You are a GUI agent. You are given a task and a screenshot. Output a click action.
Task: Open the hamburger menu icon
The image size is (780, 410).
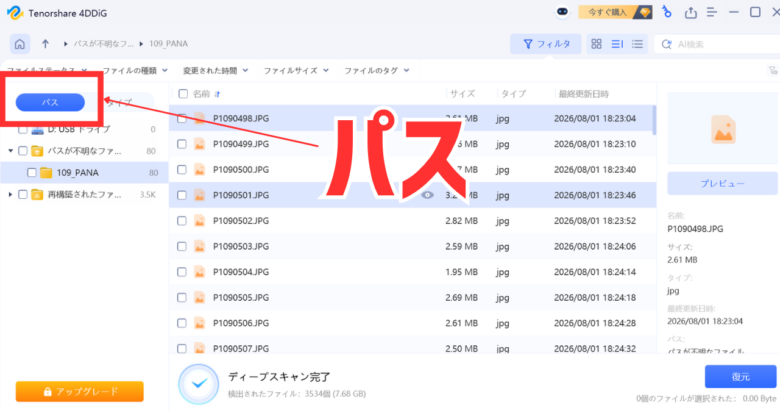click(712, 12)
